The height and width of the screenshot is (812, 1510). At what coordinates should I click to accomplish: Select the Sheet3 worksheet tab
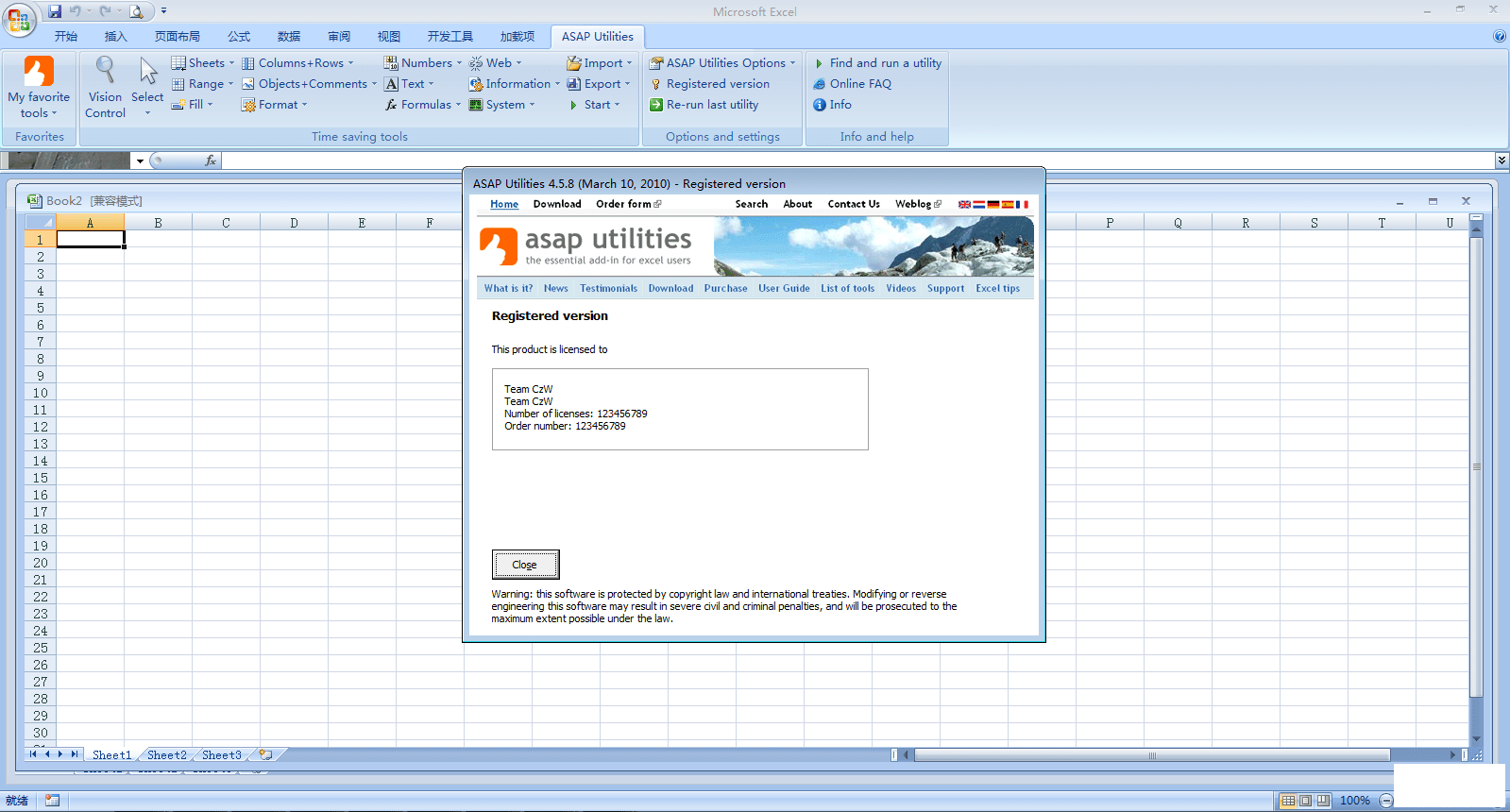point(222,755)
